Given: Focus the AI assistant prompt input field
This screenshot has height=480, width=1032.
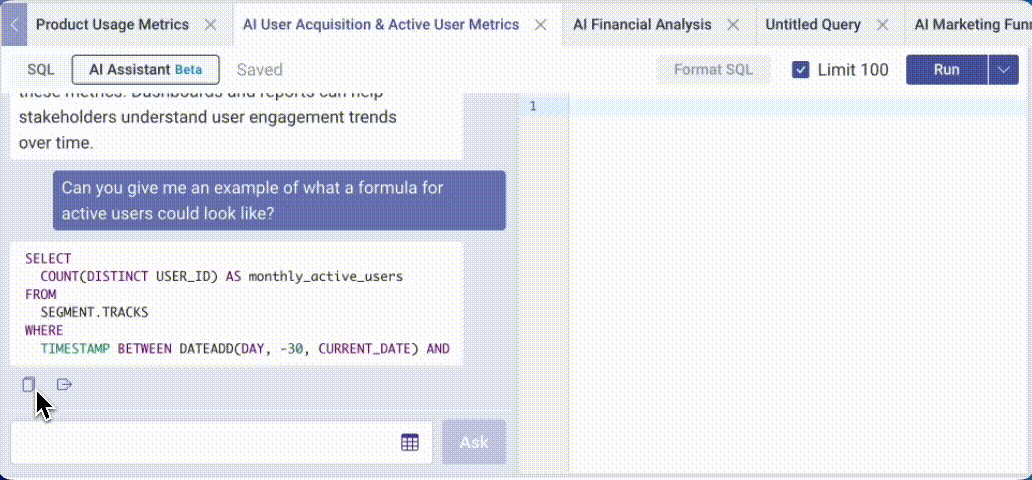Looking at the screenshot, I should click(200, 442).
